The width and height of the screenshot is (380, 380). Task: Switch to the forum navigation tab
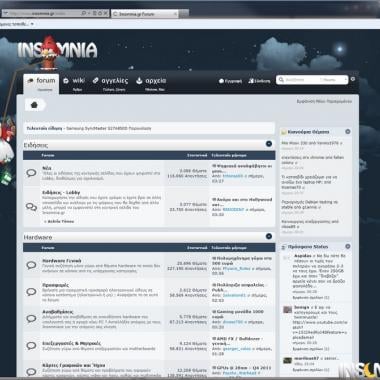tap(41, 84)
